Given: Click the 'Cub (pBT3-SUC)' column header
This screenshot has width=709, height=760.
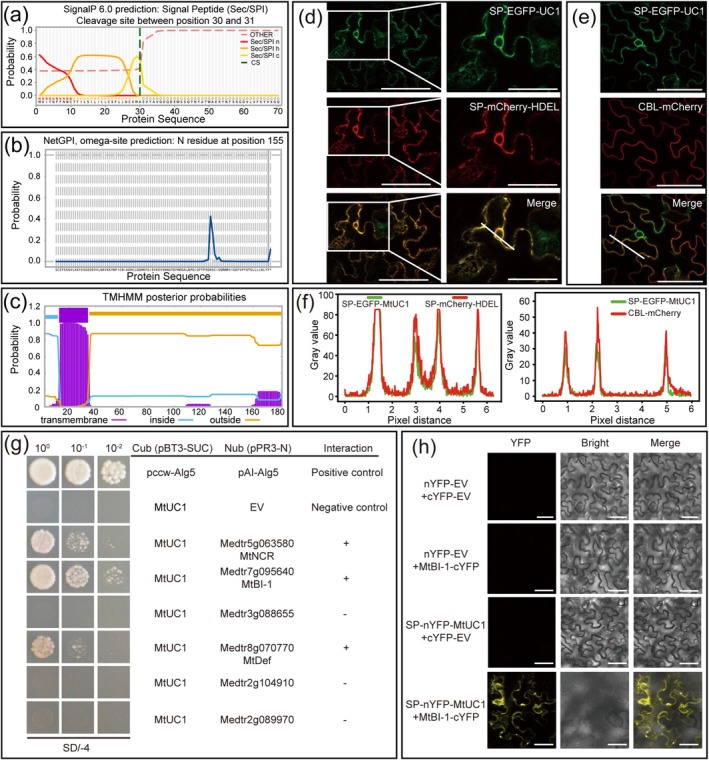Looking at the screenshot, I should 173,448.
